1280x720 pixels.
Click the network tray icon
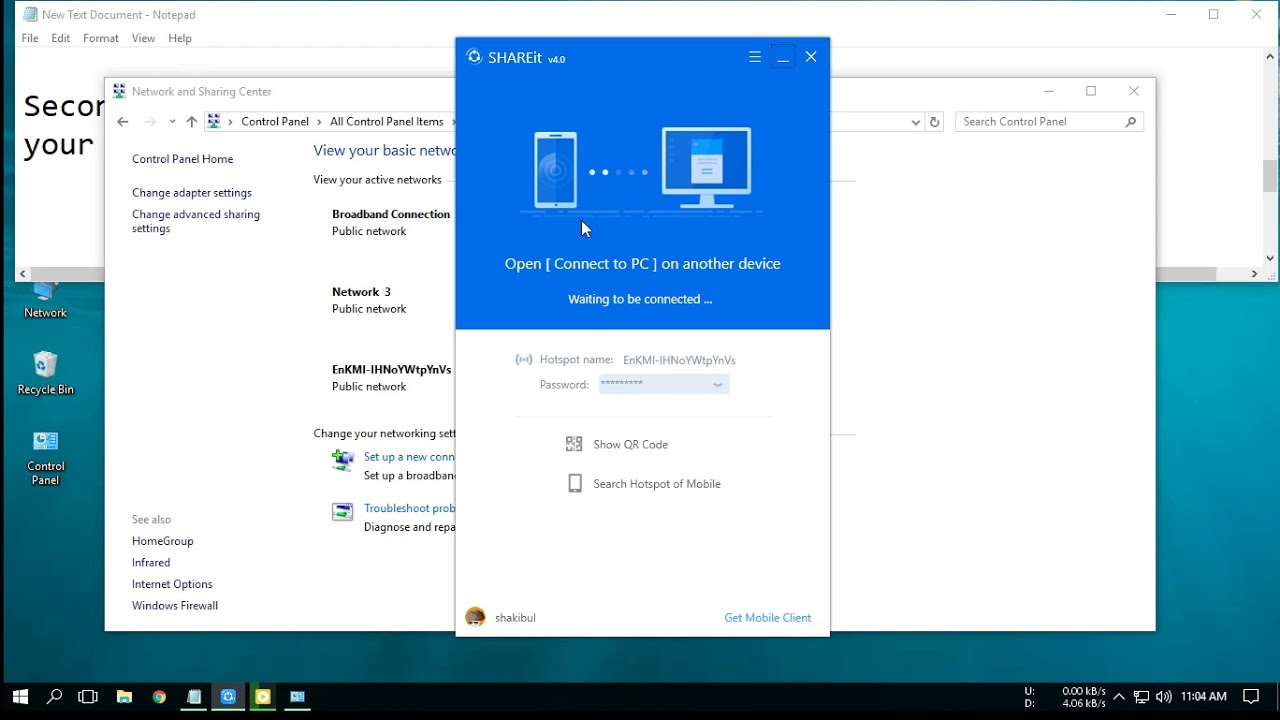tap(1141, 697)
